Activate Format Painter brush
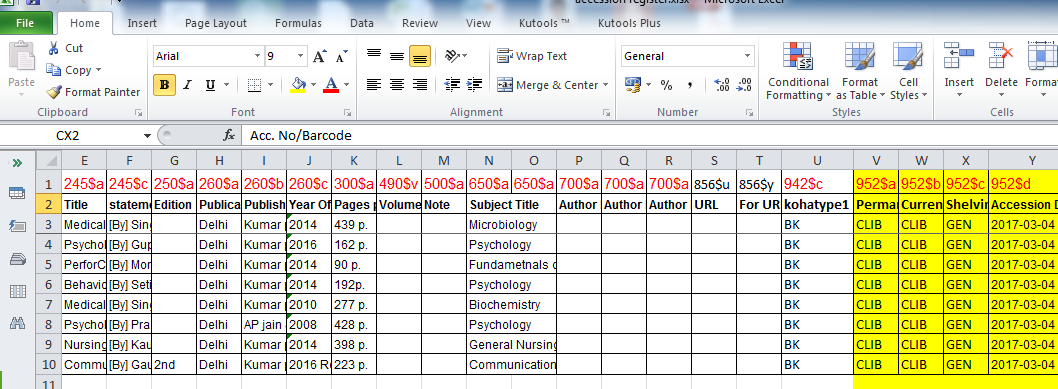Screen dimensions: 1058x389 (x=53, y=92)
